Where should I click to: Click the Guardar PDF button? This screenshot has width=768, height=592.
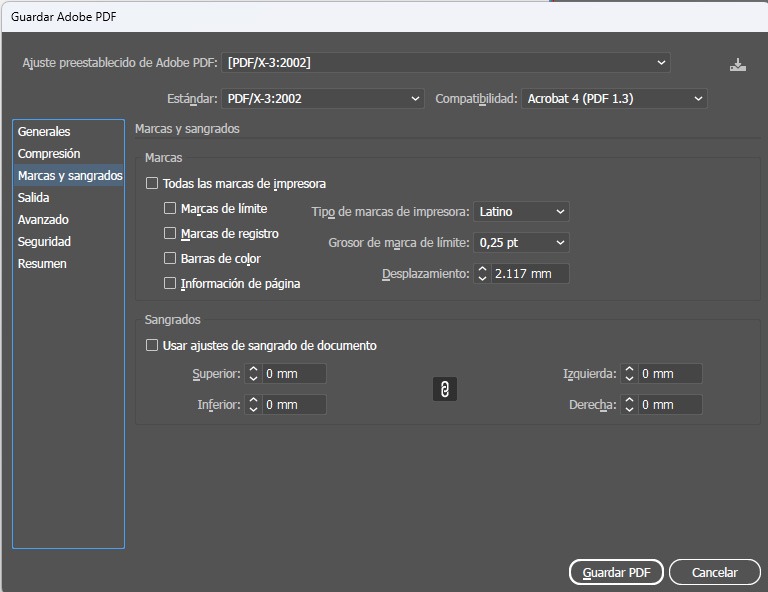616,573
